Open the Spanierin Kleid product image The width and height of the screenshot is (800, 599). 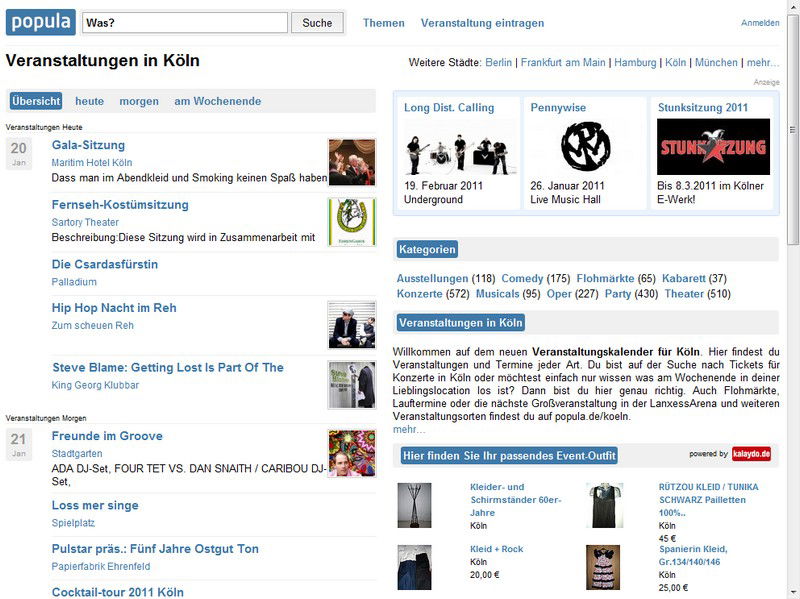tap(603, 567)
